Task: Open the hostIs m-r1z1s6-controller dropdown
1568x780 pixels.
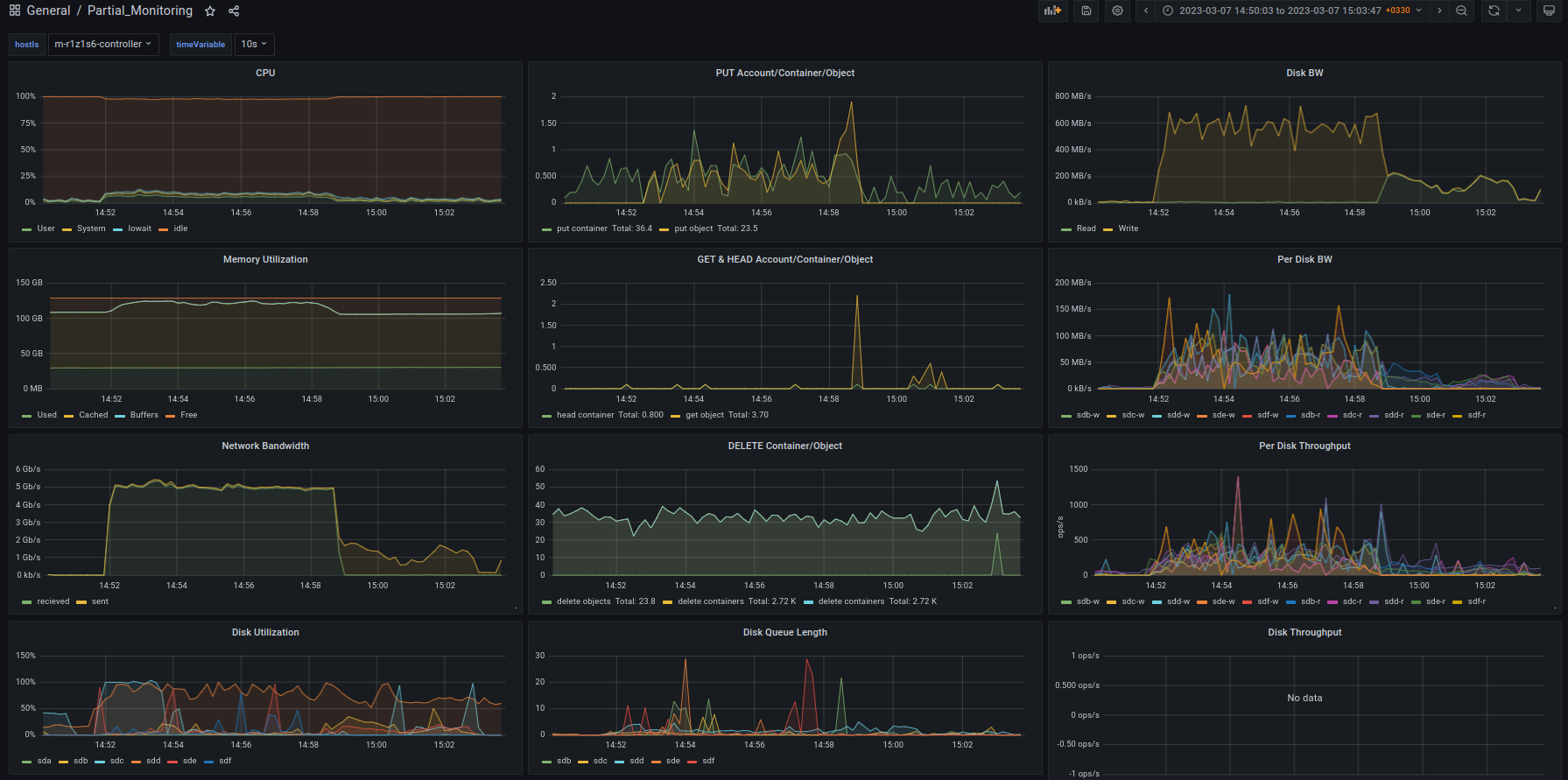Action: pyautogui.click(x=103, y=45)
